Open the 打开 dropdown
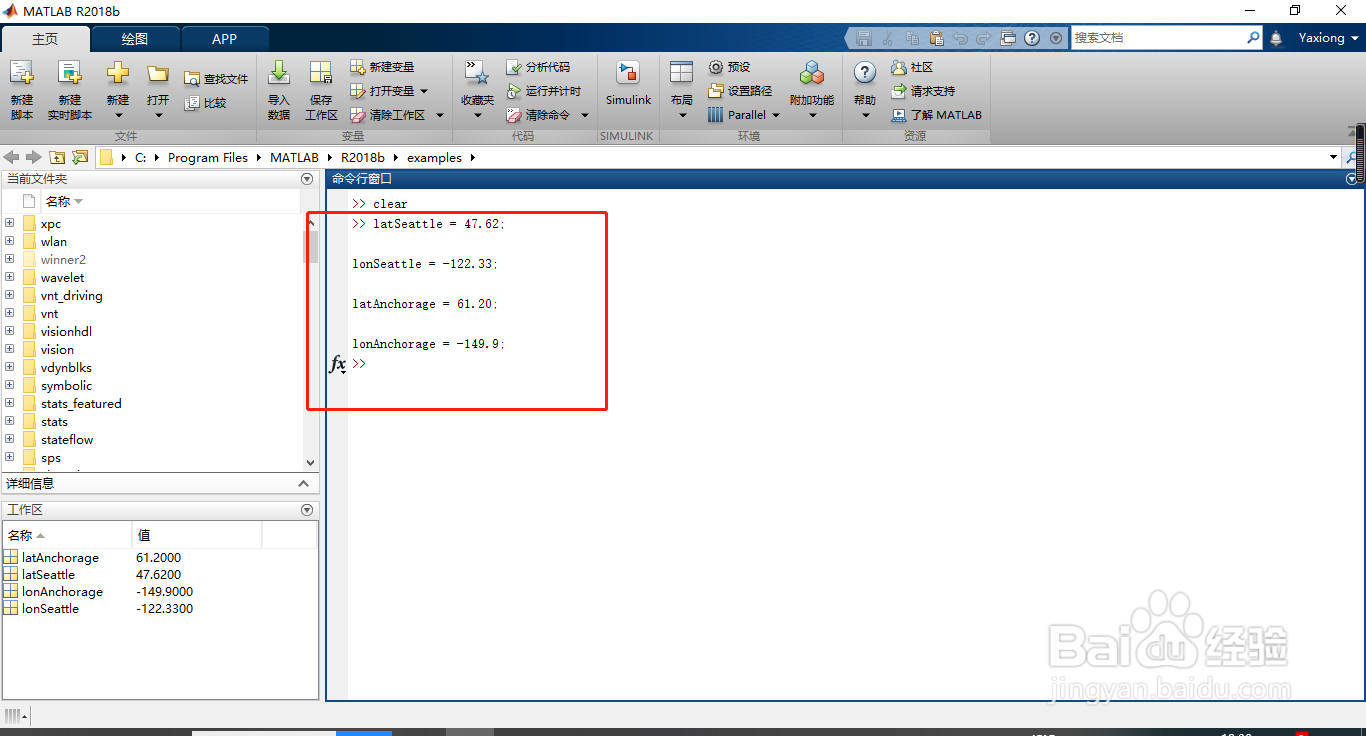 pos(158,115)
